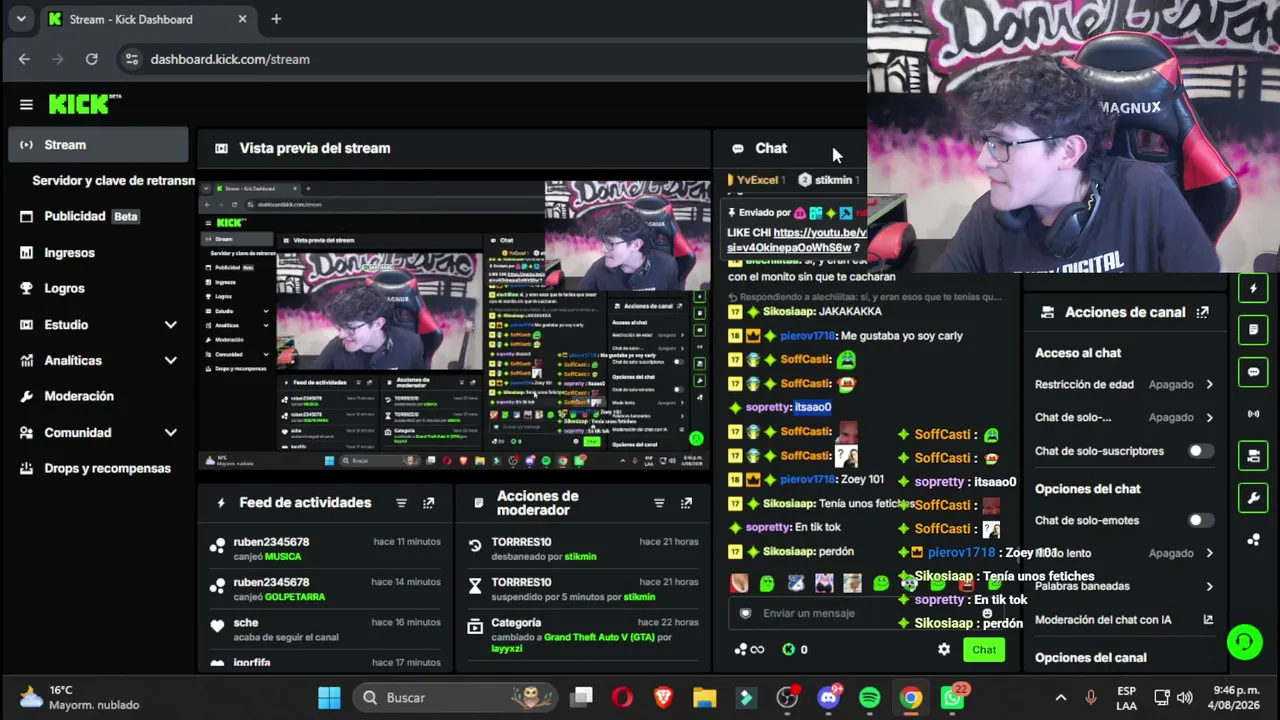Pop out the Acciones de canal panel
Image resolution: width=1280 pixels, height=720 pixels.
(1202, 312)
